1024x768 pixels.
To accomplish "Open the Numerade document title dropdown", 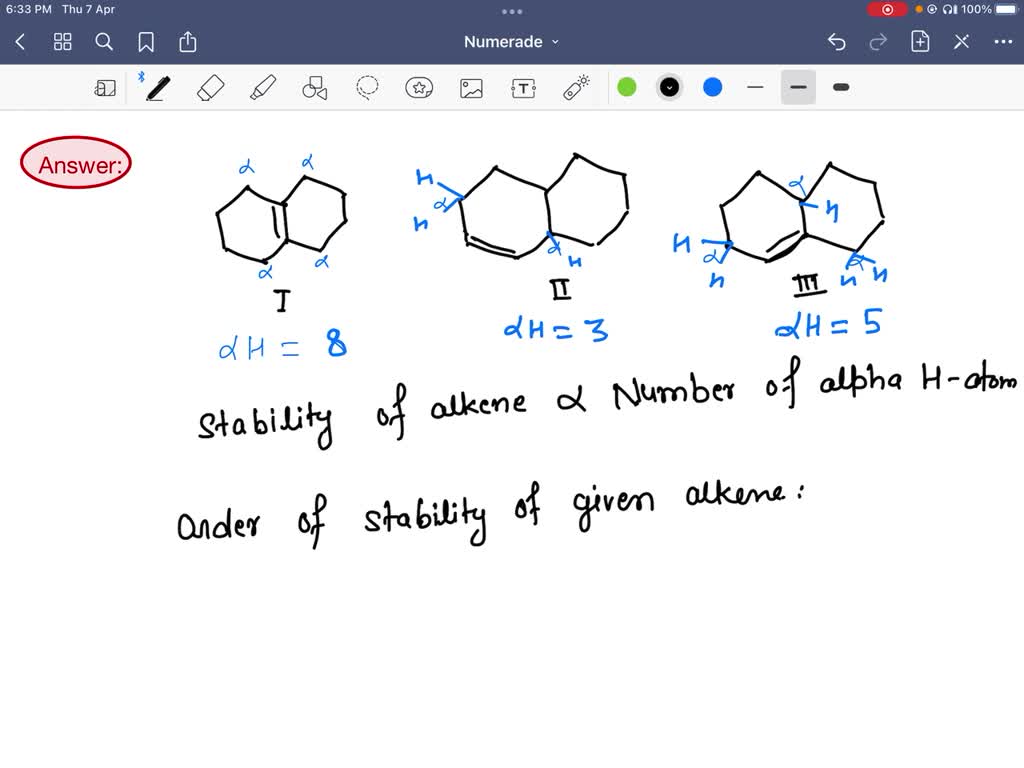I will [x=511, y=42].
